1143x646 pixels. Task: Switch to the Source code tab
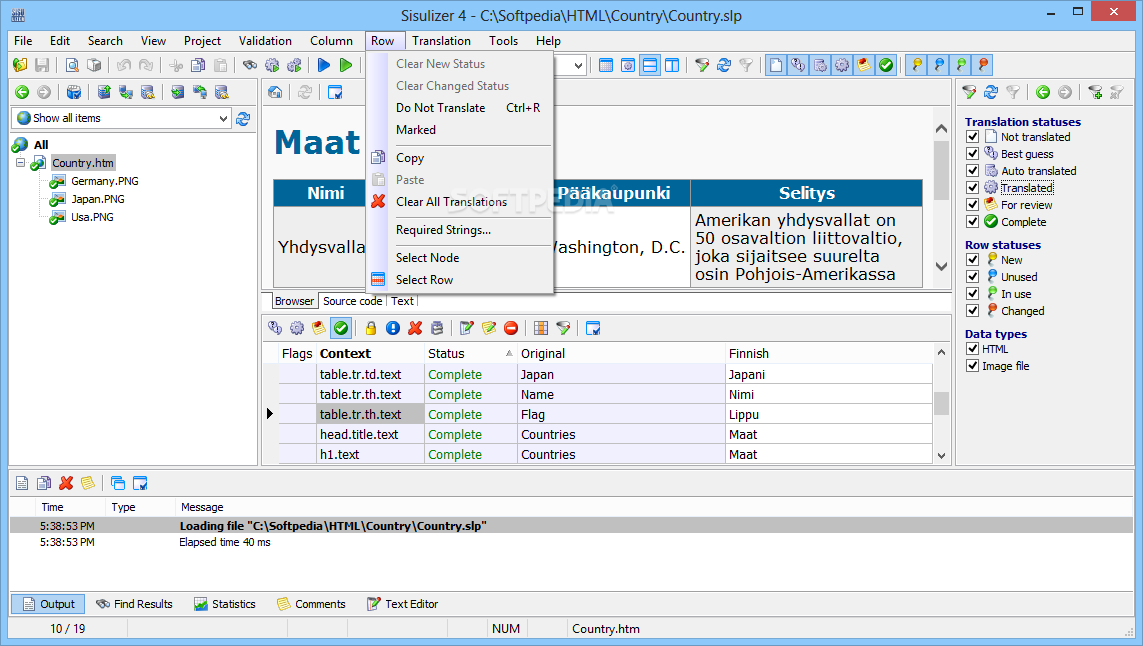click(x=352, y=300)
